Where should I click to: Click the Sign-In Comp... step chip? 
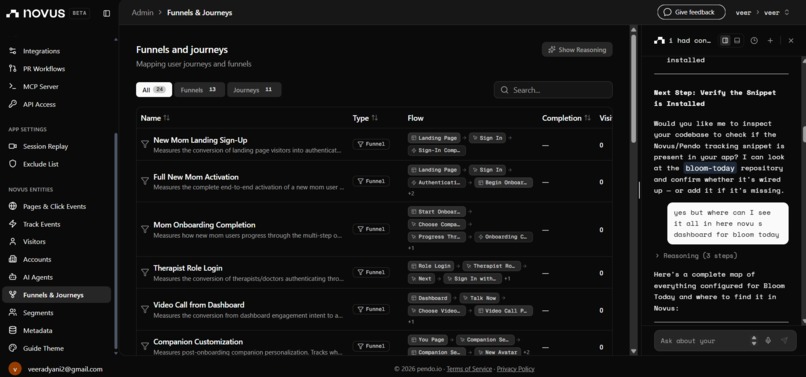[x=437, y=151]
